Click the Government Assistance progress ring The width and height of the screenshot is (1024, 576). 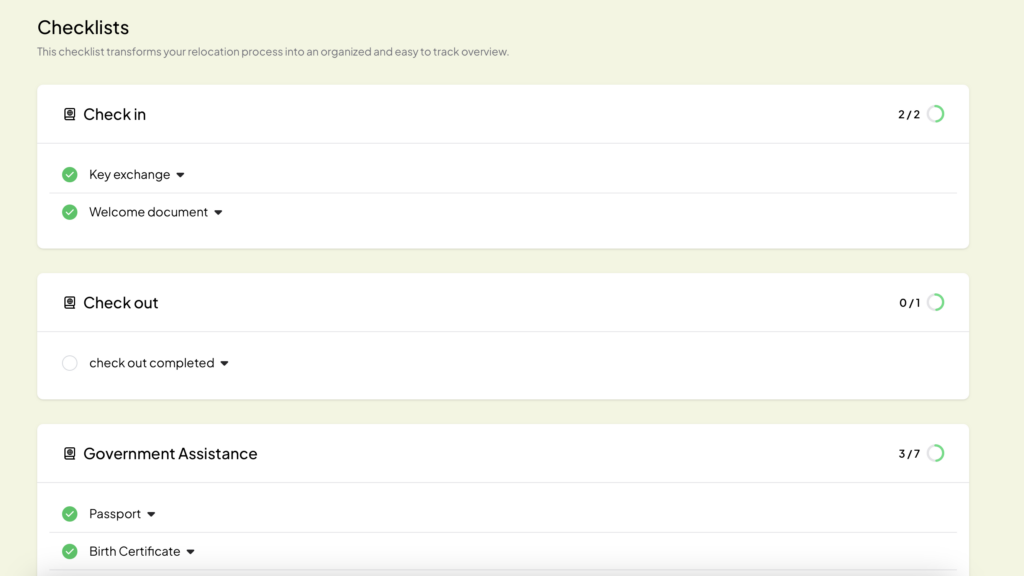936,453
